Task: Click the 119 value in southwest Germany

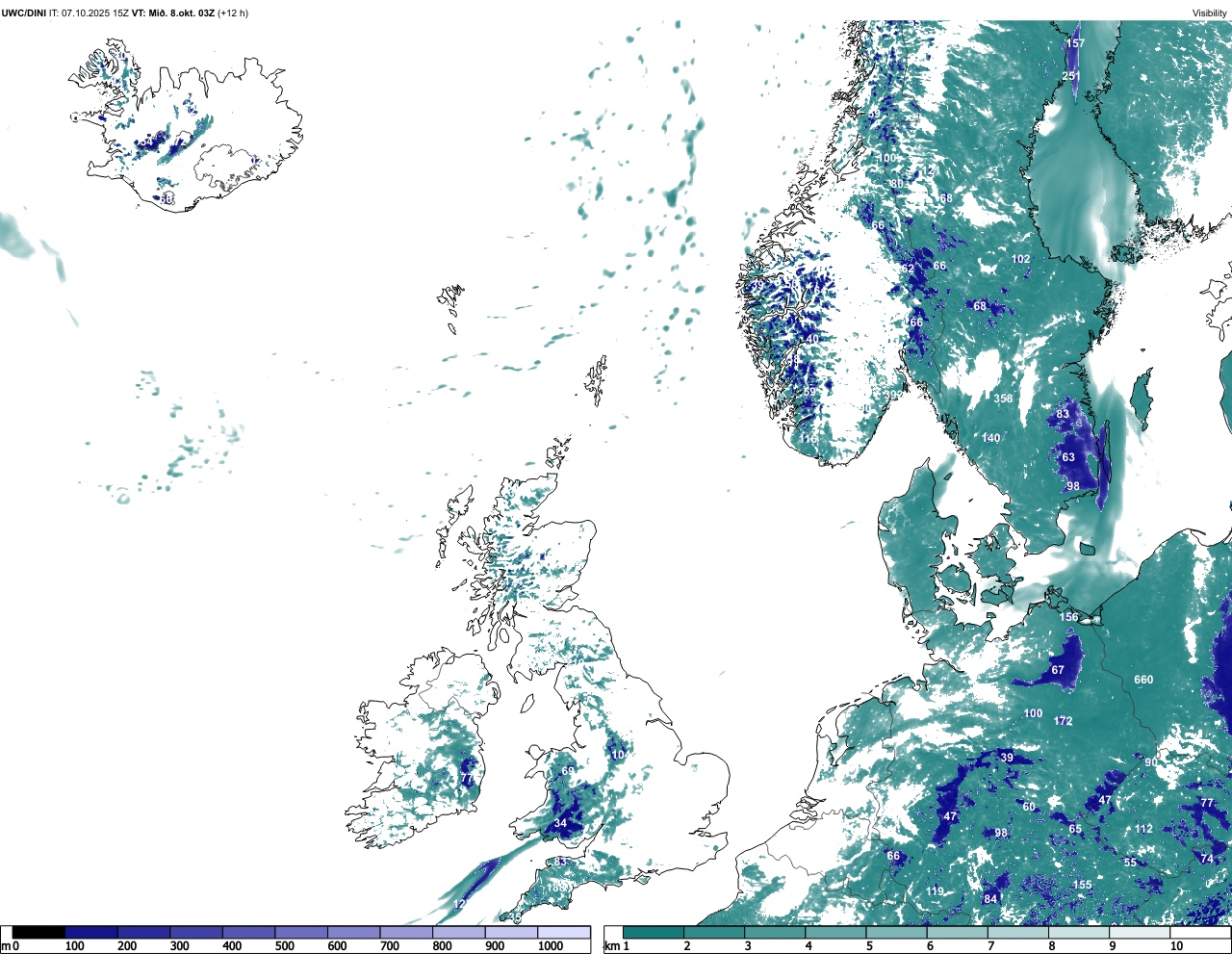Action: pos(935,892)
